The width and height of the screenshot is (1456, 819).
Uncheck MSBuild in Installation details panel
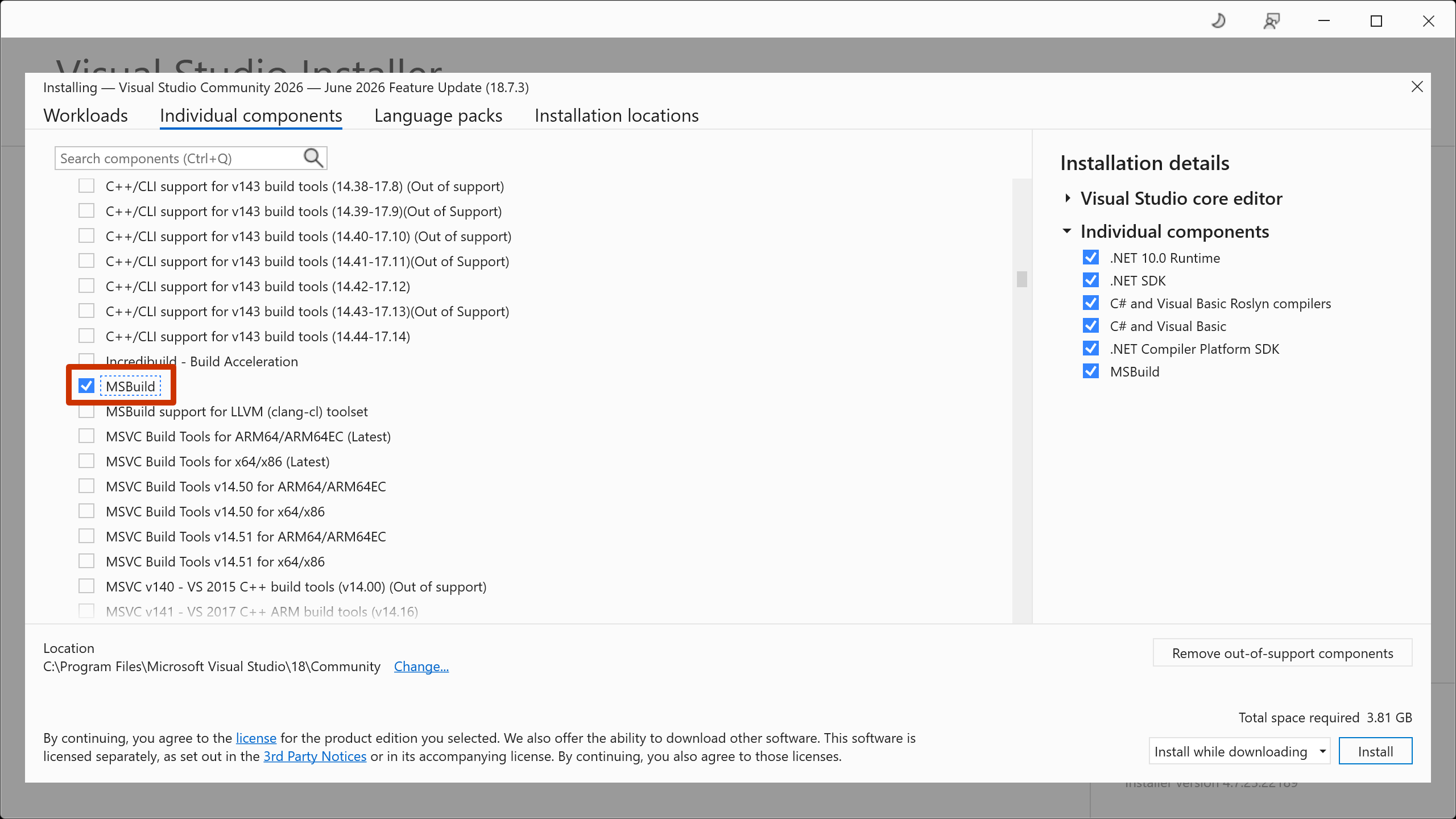click(x=1091, y=371)
